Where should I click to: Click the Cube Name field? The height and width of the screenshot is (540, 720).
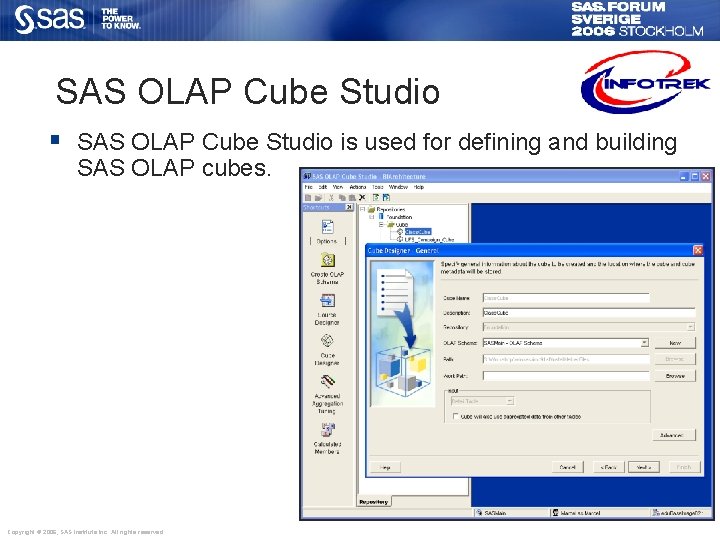click(x=566, y=298)
